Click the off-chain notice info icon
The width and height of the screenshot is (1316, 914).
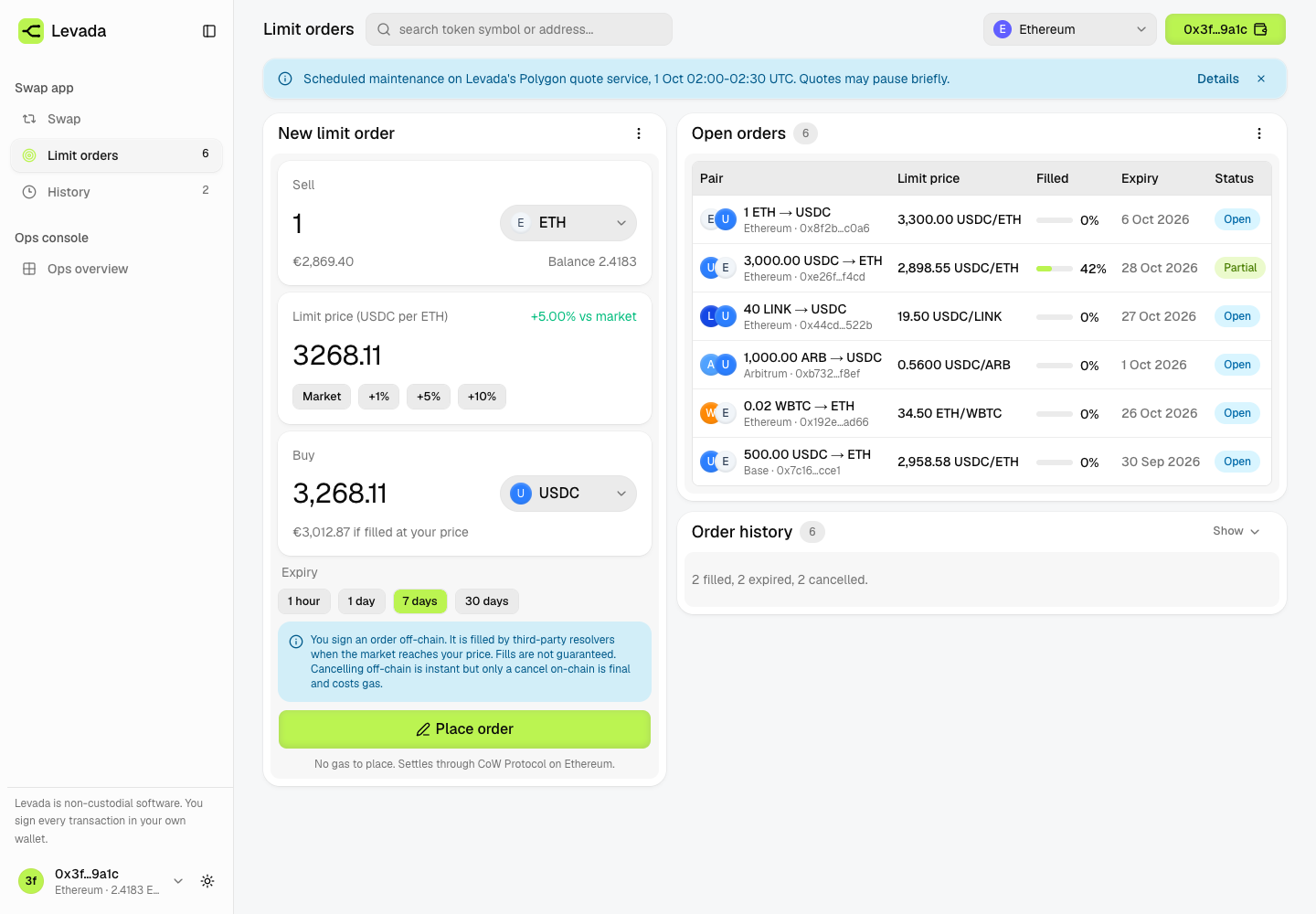[296, 642]
